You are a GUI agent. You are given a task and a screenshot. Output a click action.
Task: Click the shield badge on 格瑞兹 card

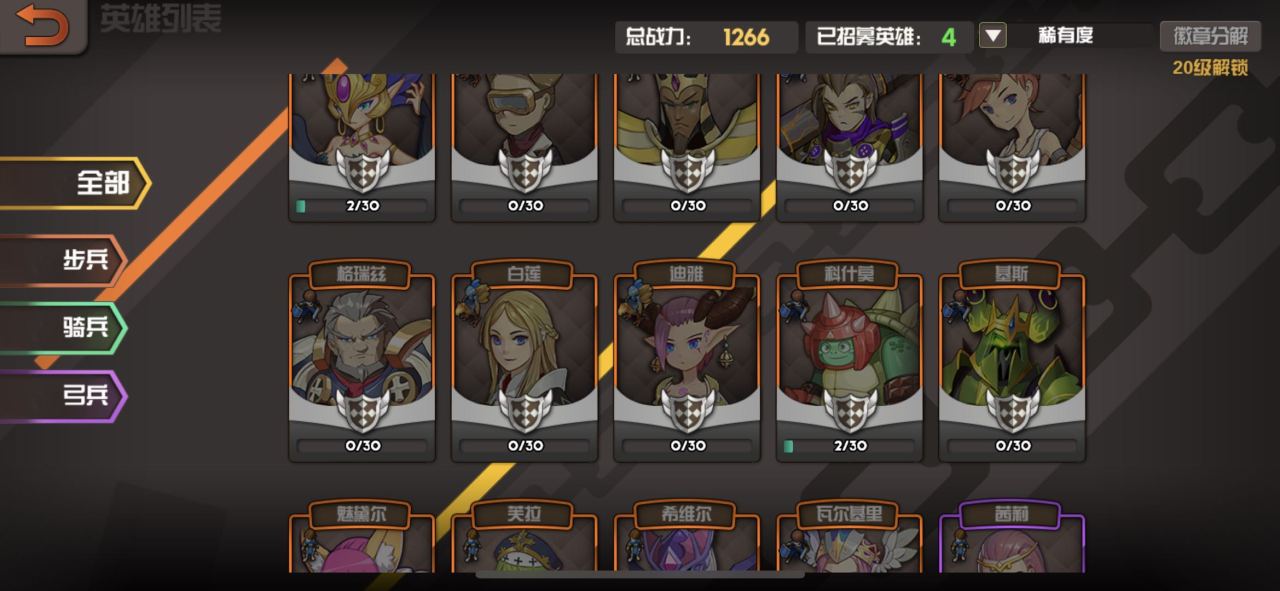click(x=362, y=410)
